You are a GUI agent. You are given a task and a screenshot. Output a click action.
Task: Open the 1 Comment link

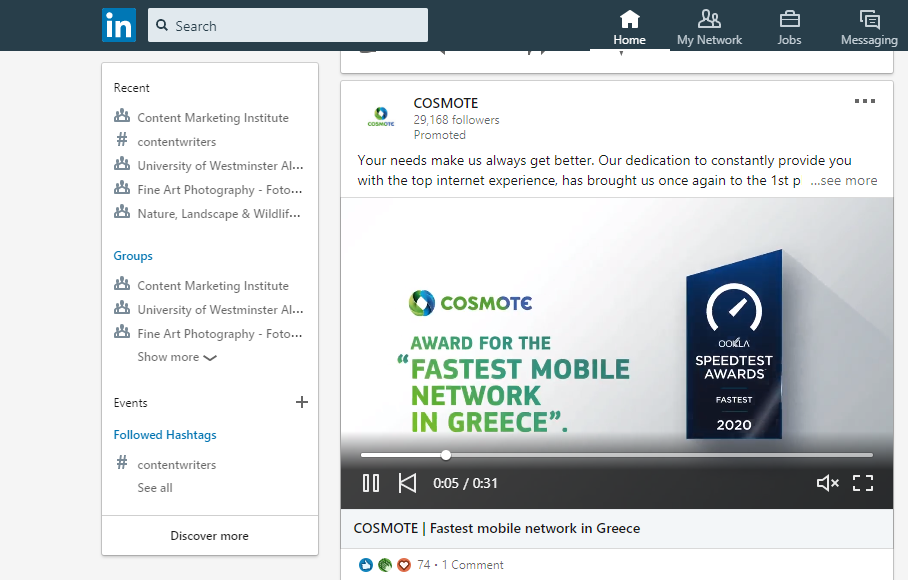473,565
